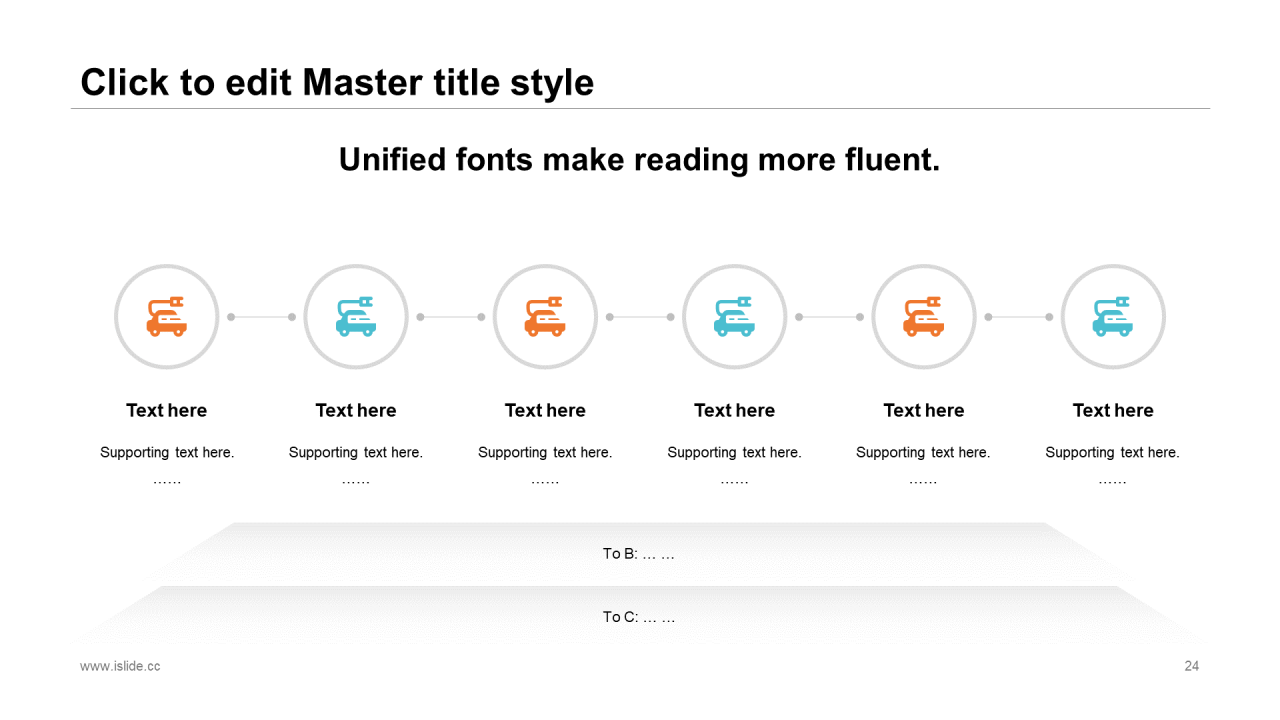Click connector line between fifth and sixth circles
Viewport: 1280px width, 720px height.
pos(1018,317)
